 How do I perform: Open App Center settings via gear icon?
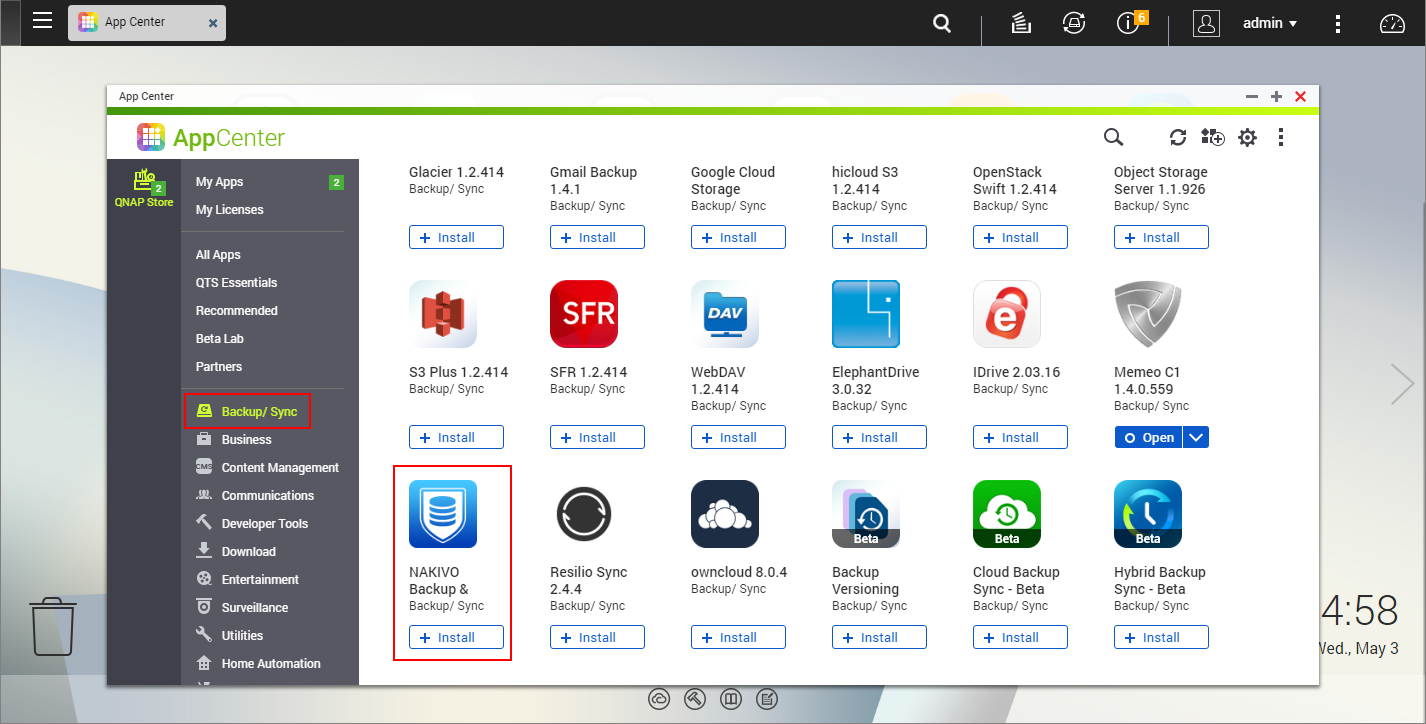pyautogui.click(x=1247, y=137)
